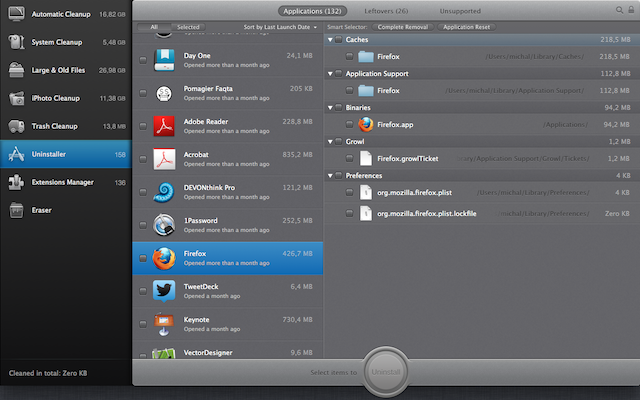Click Application Reset smart selector
This screenshot has height=400, width=640.
click(467, 27)
